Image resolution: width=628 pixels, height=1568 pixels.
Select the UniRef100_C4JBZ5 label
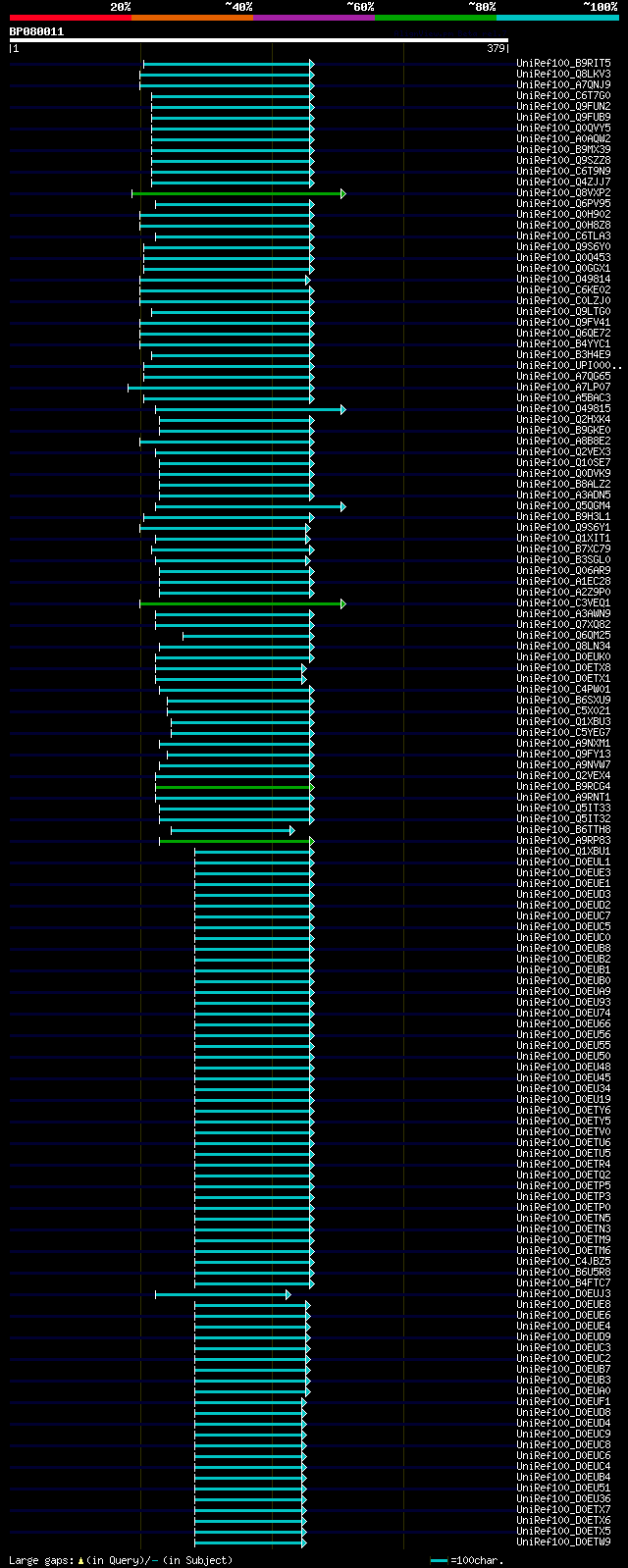563,1262
